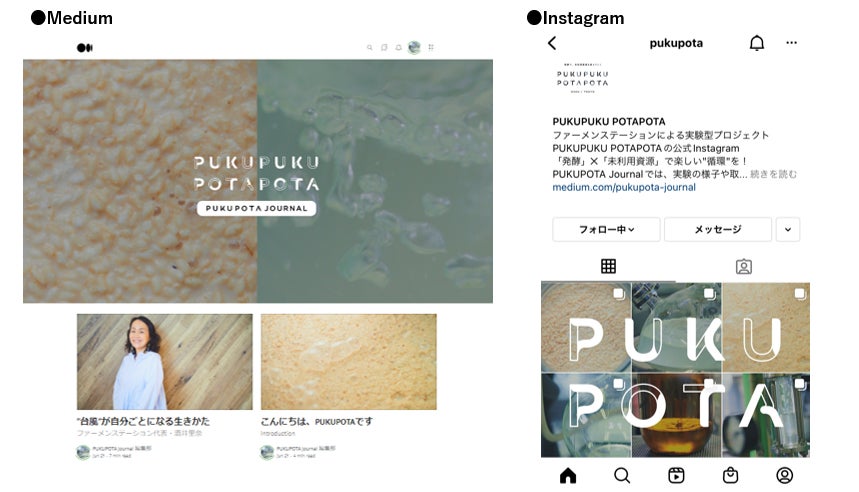This screenshot has width=859, height=492.
Task: Expand suggested accounts chevron button
Action: click(x=788, y=230)
